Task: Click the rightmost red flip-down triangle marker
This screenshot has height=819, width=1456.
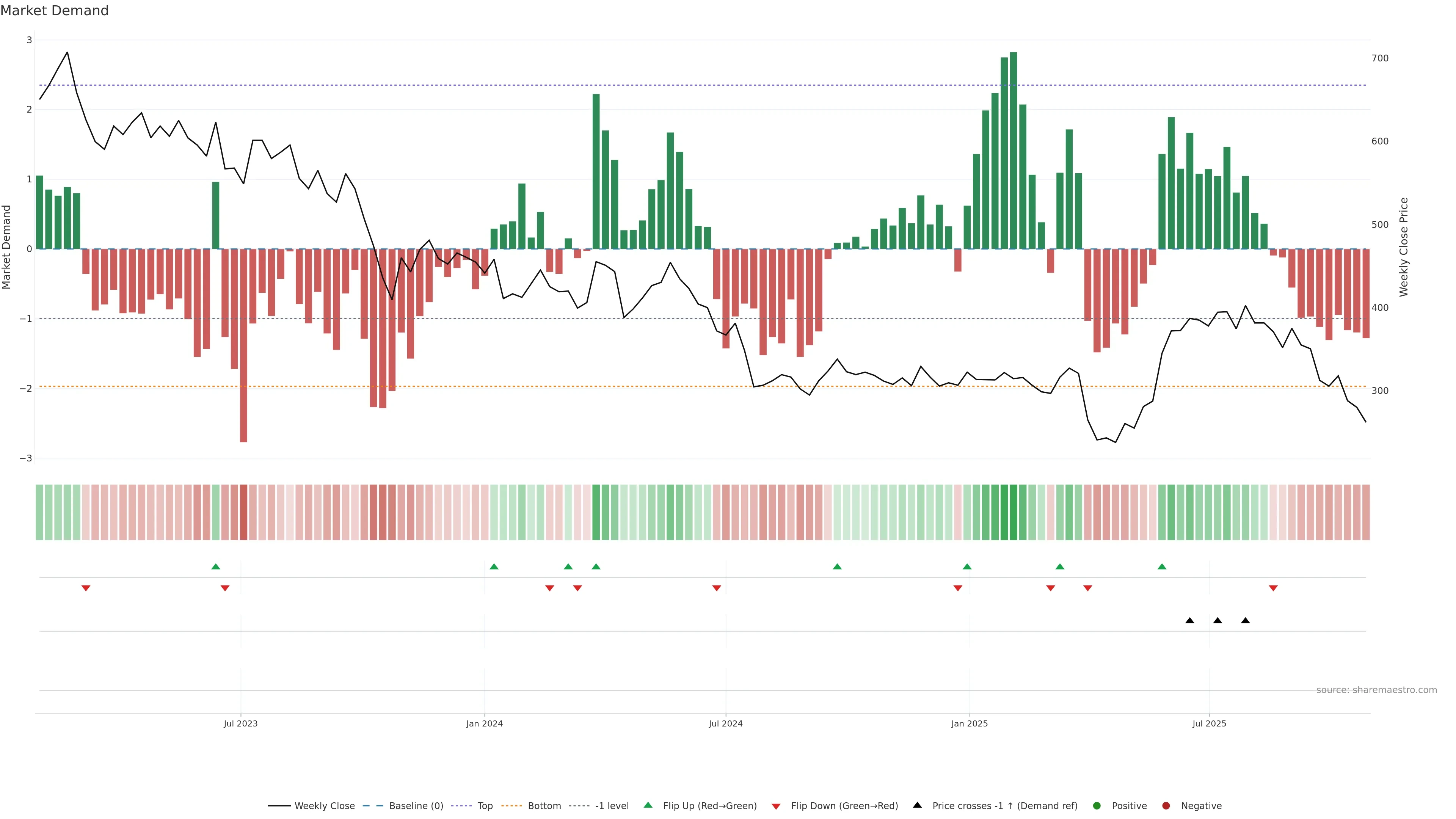Action: tap(1273, 588)
